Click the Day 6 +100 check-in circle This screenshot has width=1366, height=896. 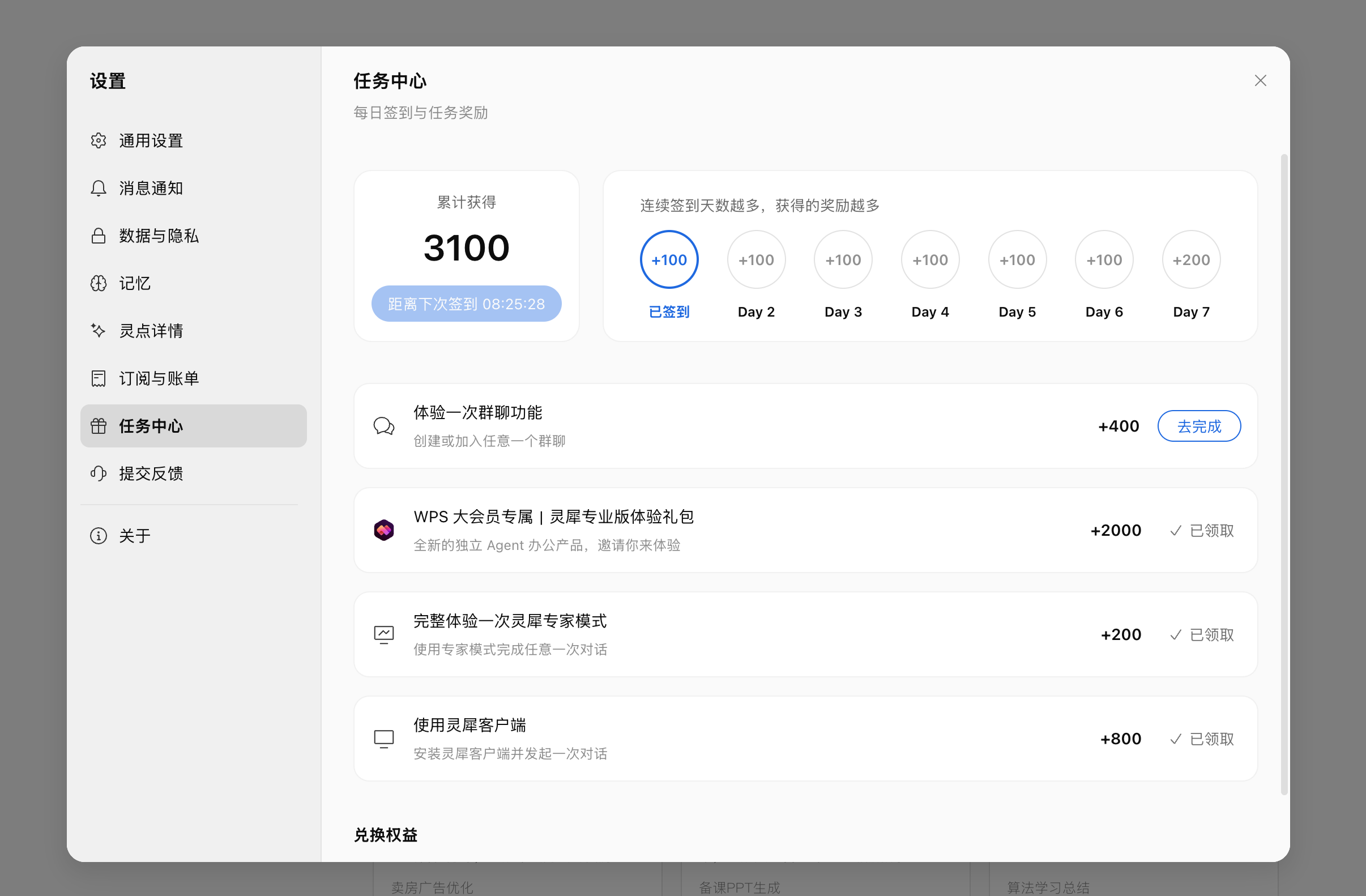pos(1104,260)
